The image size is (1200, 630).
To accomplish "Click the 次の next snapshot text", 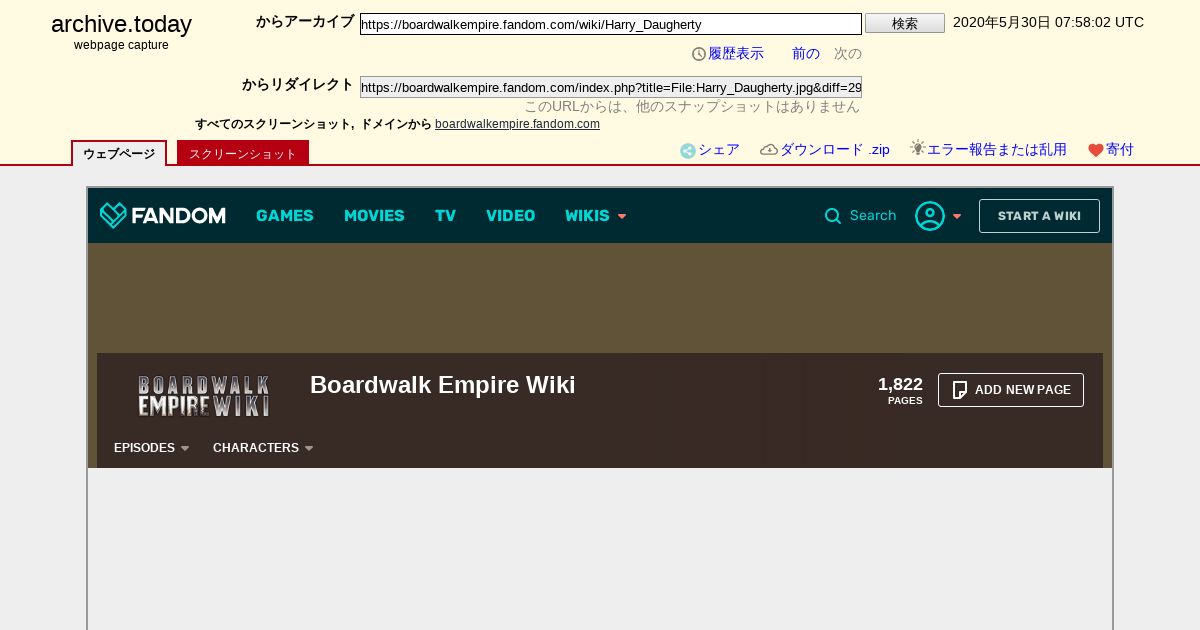I will (848, 54).
